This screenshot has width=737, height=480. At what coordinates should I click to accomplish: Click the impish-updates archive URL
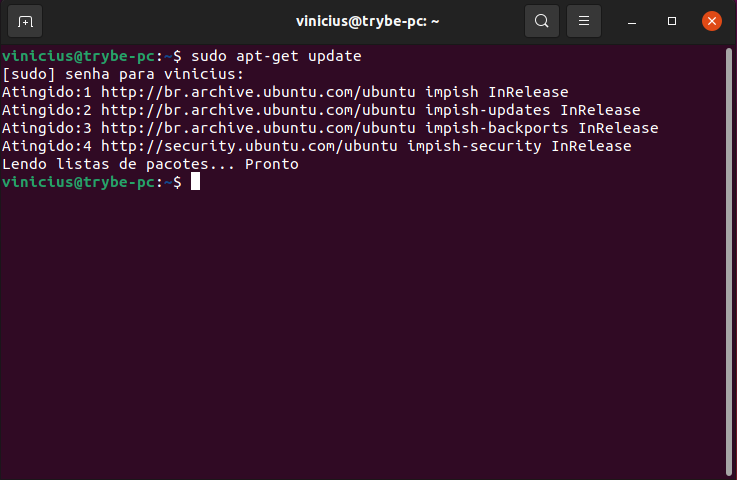point(258,110)
